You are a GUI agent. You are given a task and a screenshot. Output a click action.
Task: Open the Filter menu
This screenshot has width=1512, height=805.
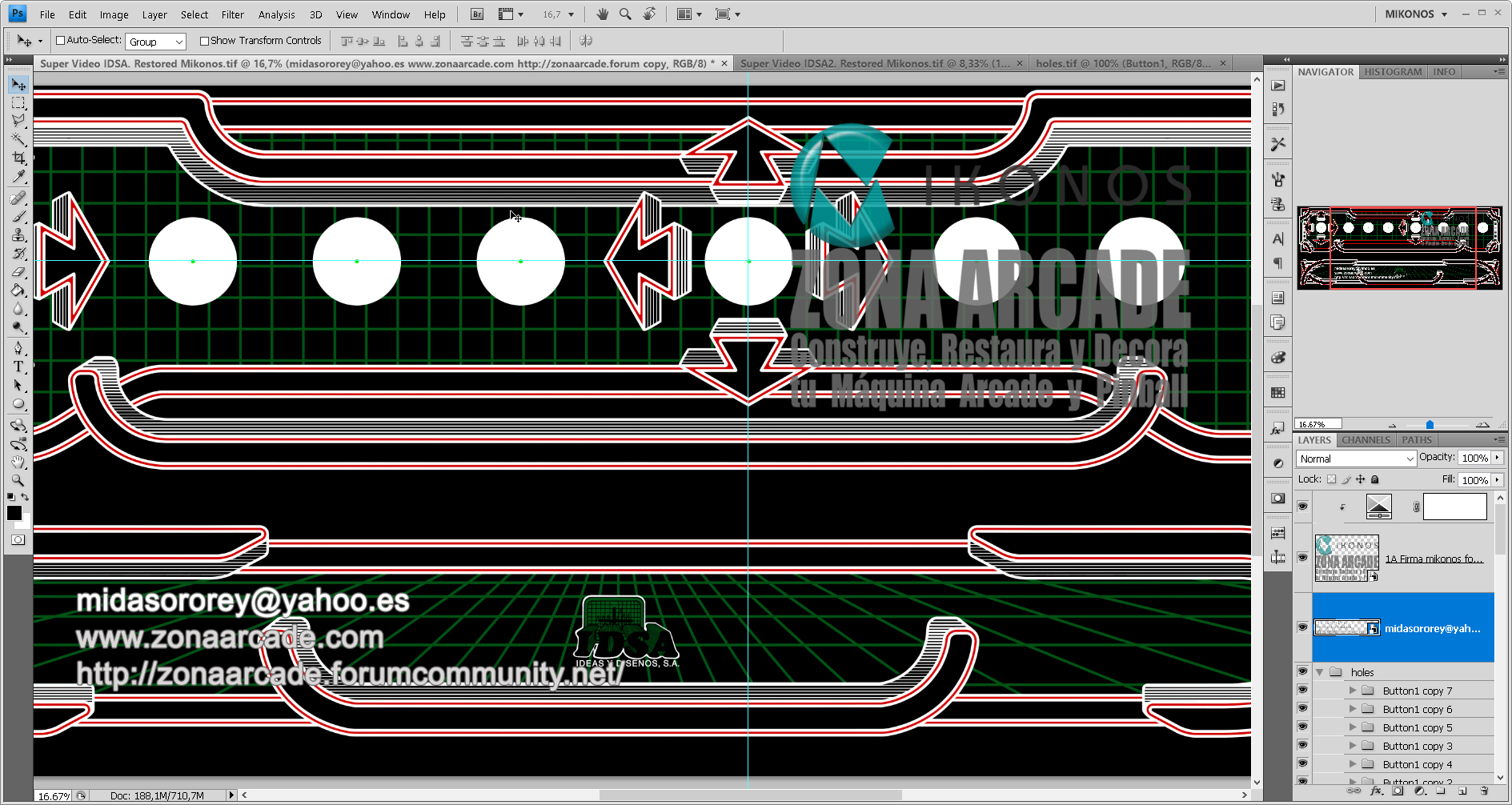pos(232,14)
